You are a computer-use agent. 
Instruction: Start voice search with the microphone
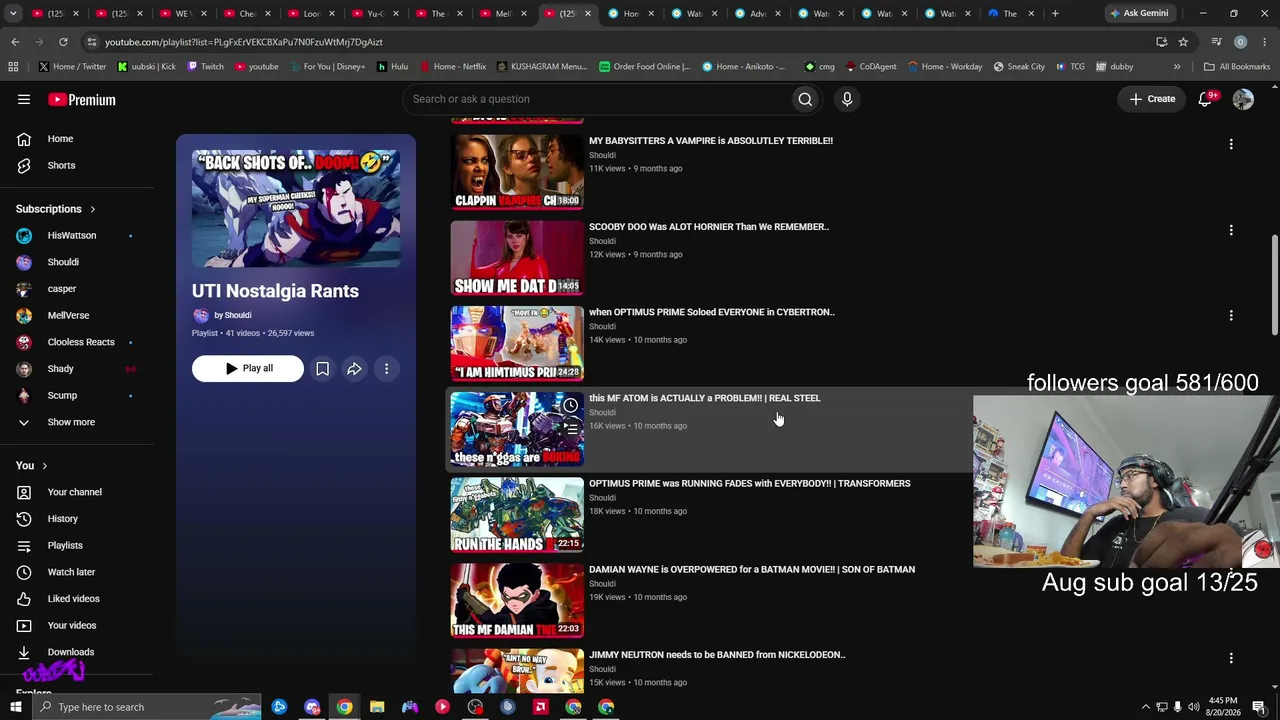(847, 99)
